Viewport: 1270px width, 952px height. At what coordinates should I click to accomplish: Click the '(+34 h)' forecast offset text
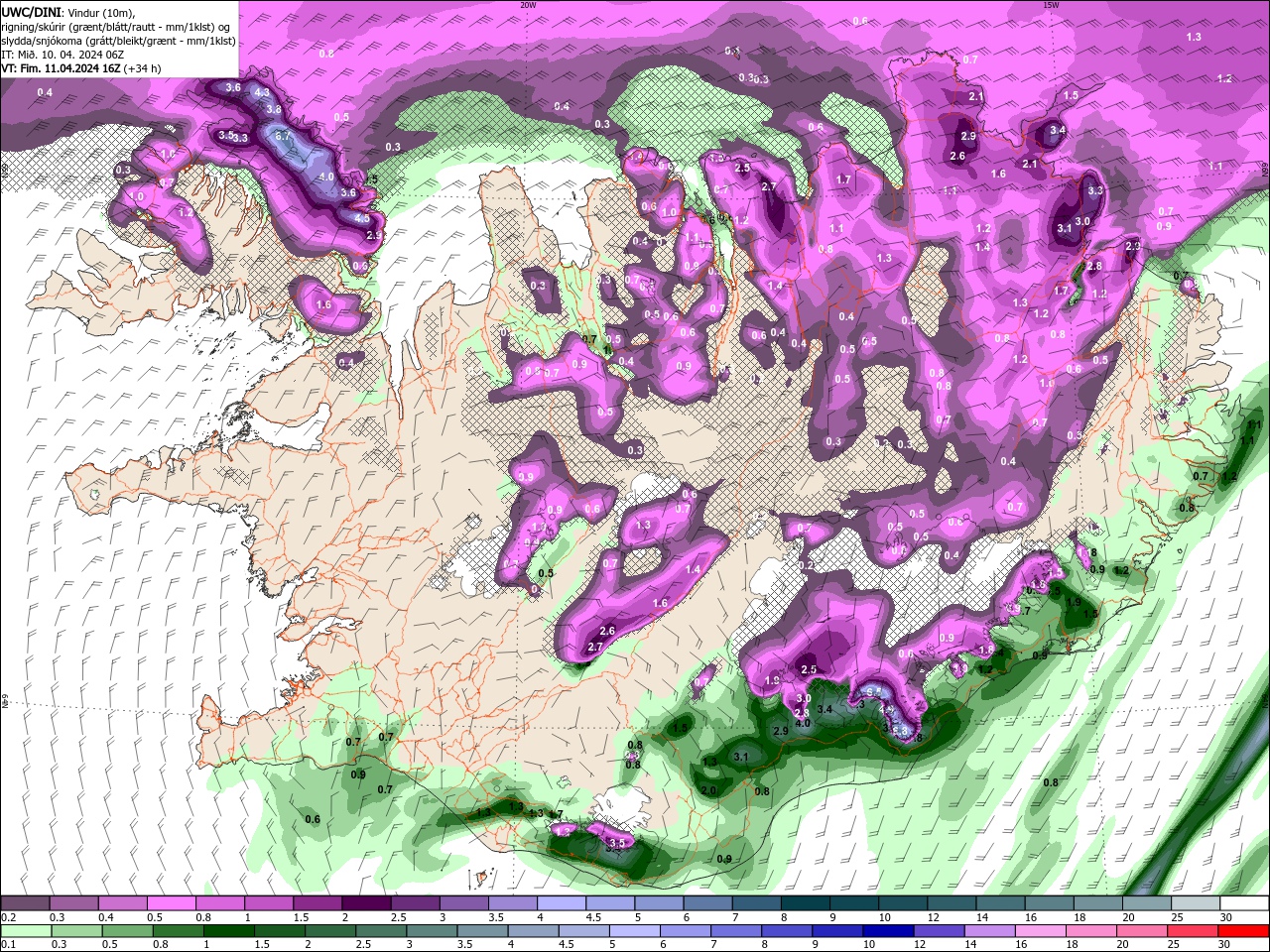[x=142, y=68]
